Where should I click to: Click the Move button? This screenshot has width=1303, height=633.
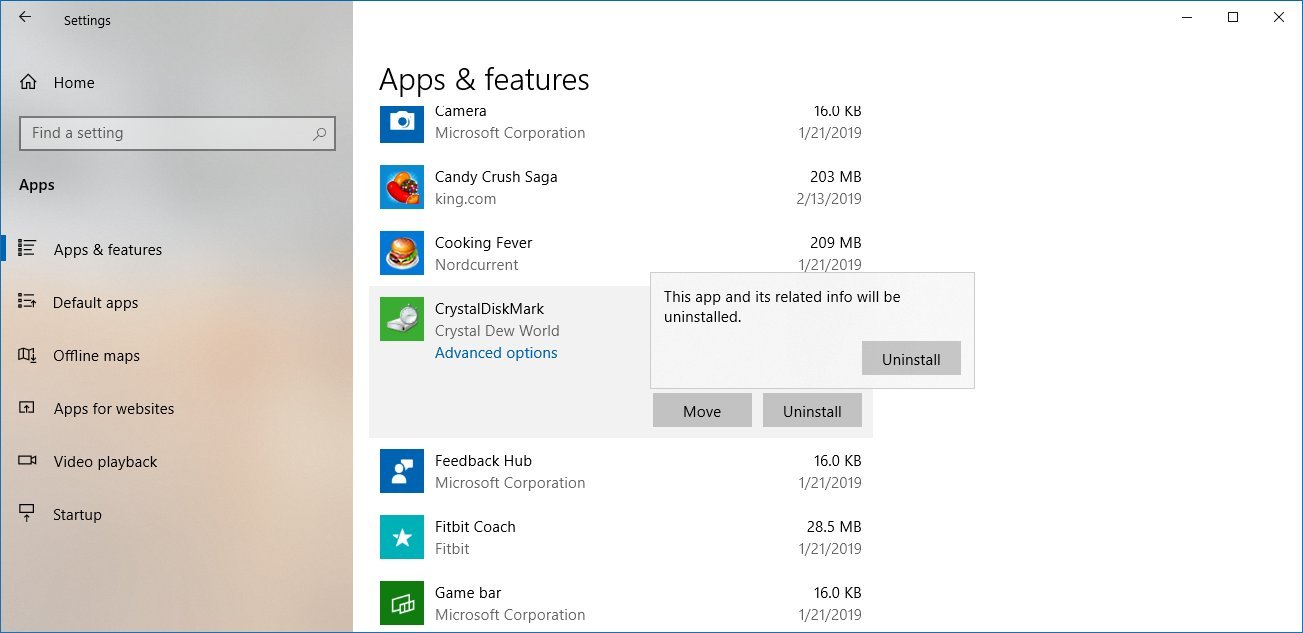[702, 410]
